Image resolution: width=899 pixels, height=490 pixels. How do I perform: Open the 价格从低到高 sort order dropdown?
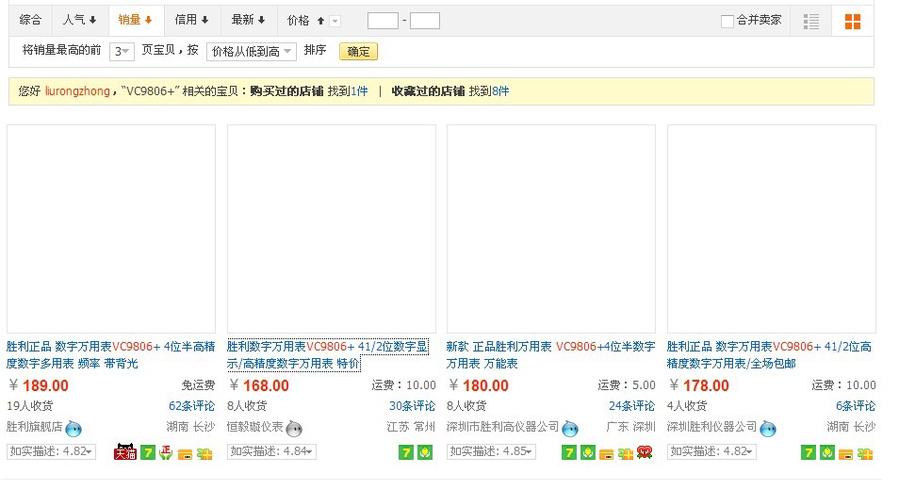[x=251, y=52]
